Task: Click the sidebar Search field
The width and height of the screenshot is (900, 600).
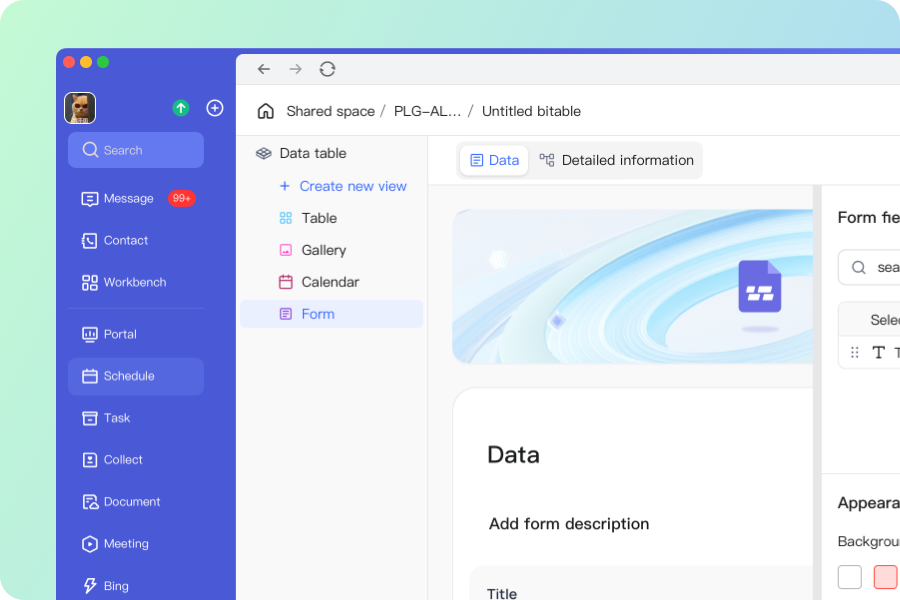Action: [135, 150]
